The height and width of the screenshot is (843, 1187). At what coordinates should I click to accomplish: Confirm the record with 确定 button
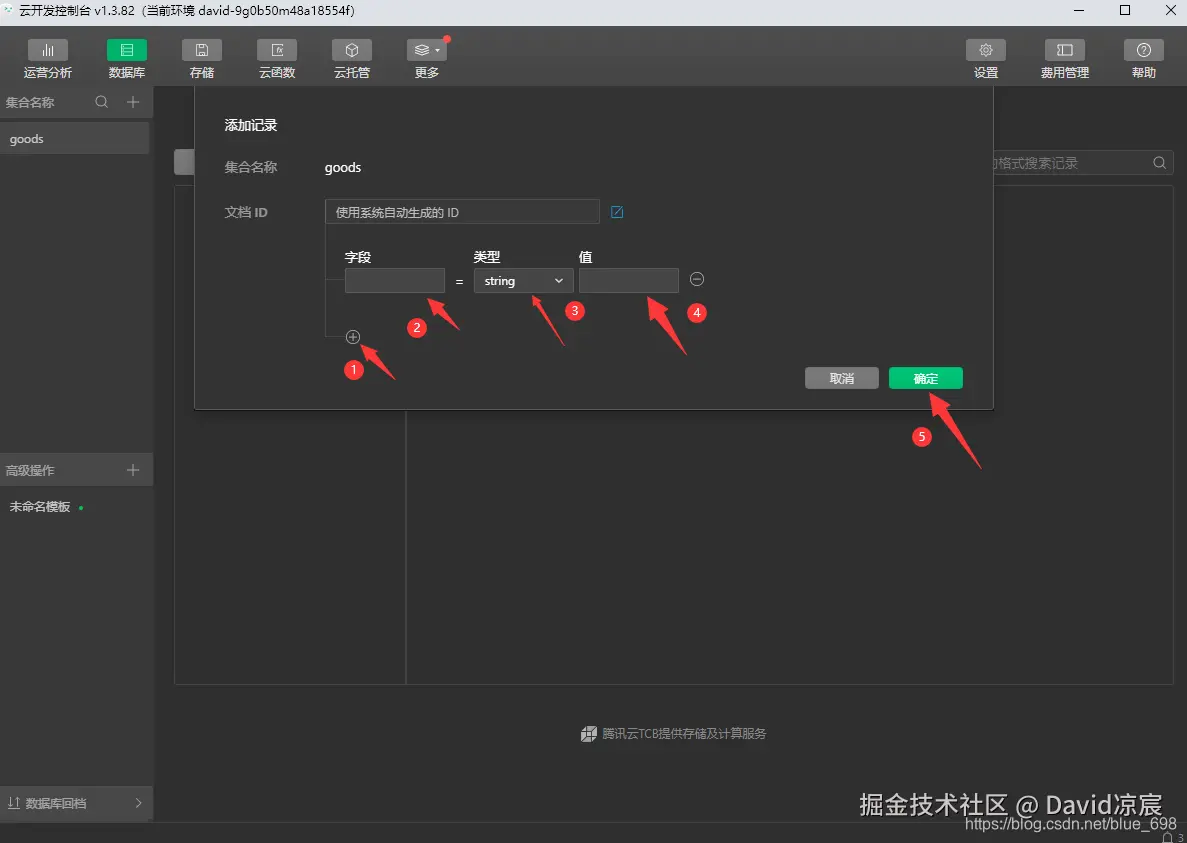tap(925, 378)
